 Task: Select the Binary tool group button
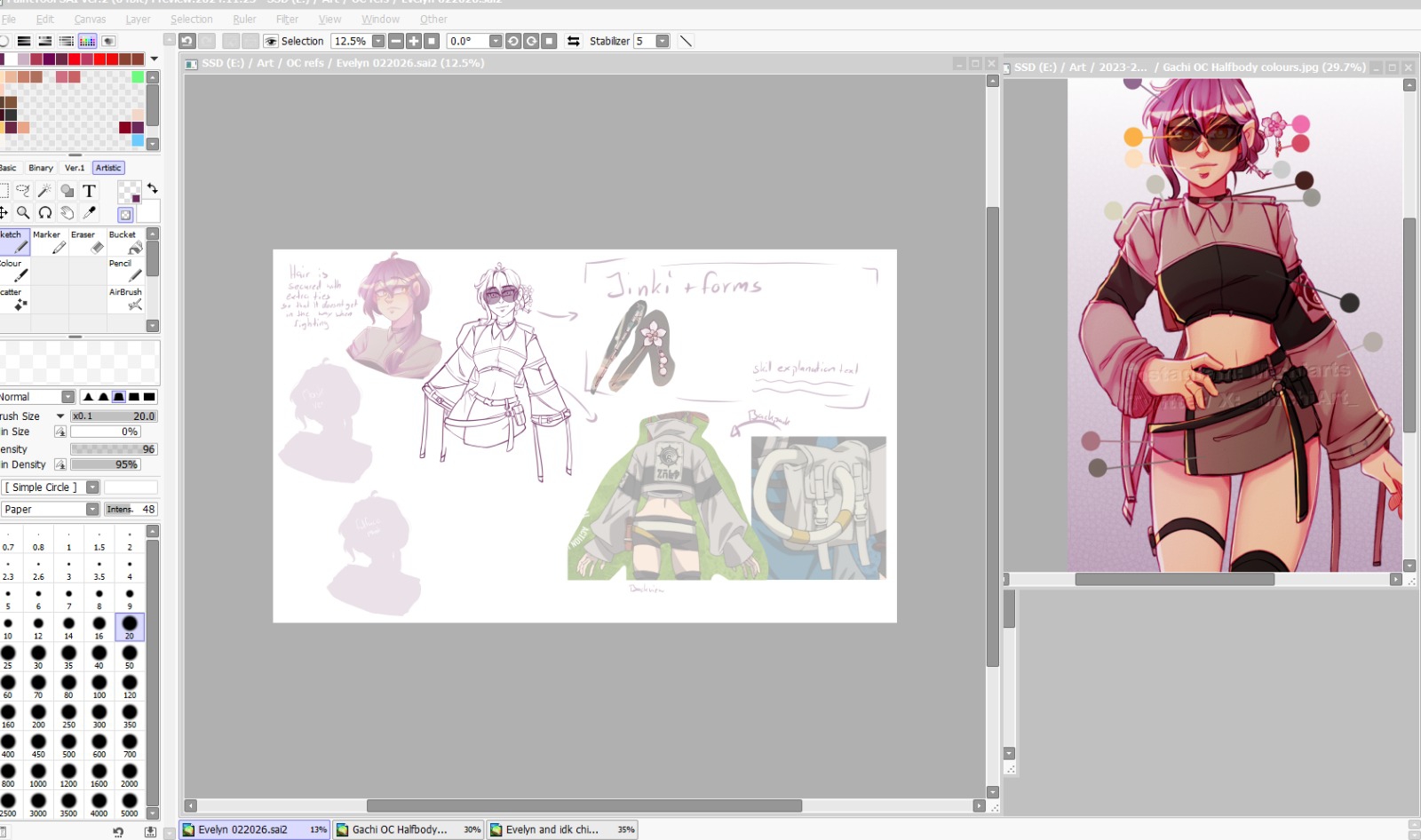coord(41,168)
